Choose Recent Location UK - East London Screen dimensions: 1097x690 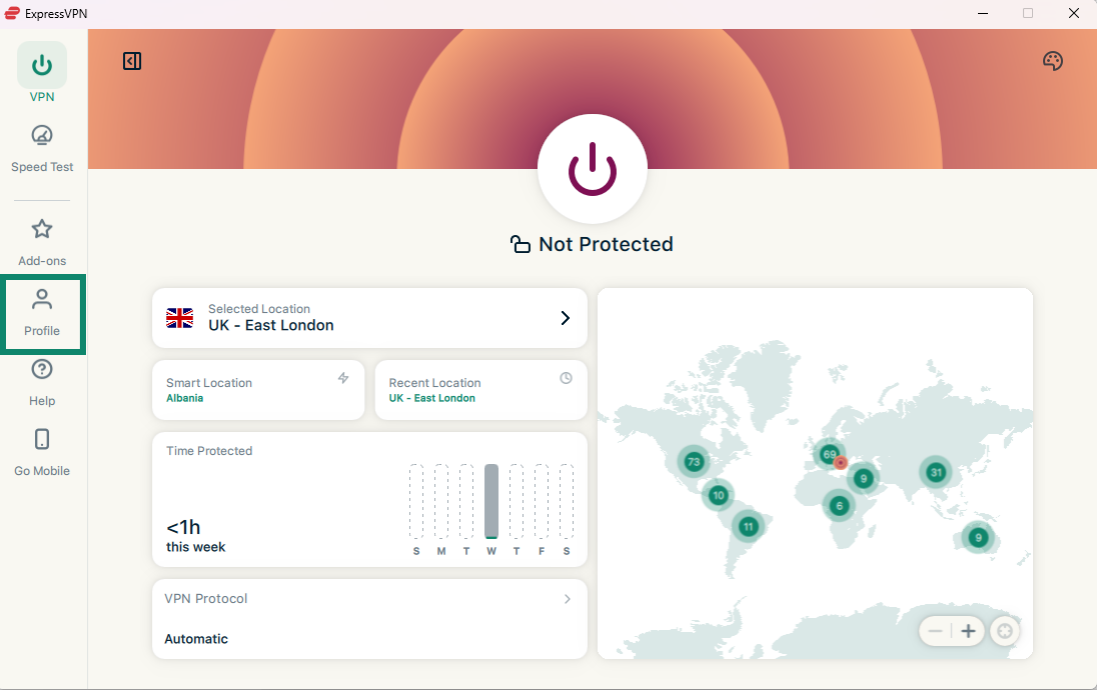click(x=480, y=390)
